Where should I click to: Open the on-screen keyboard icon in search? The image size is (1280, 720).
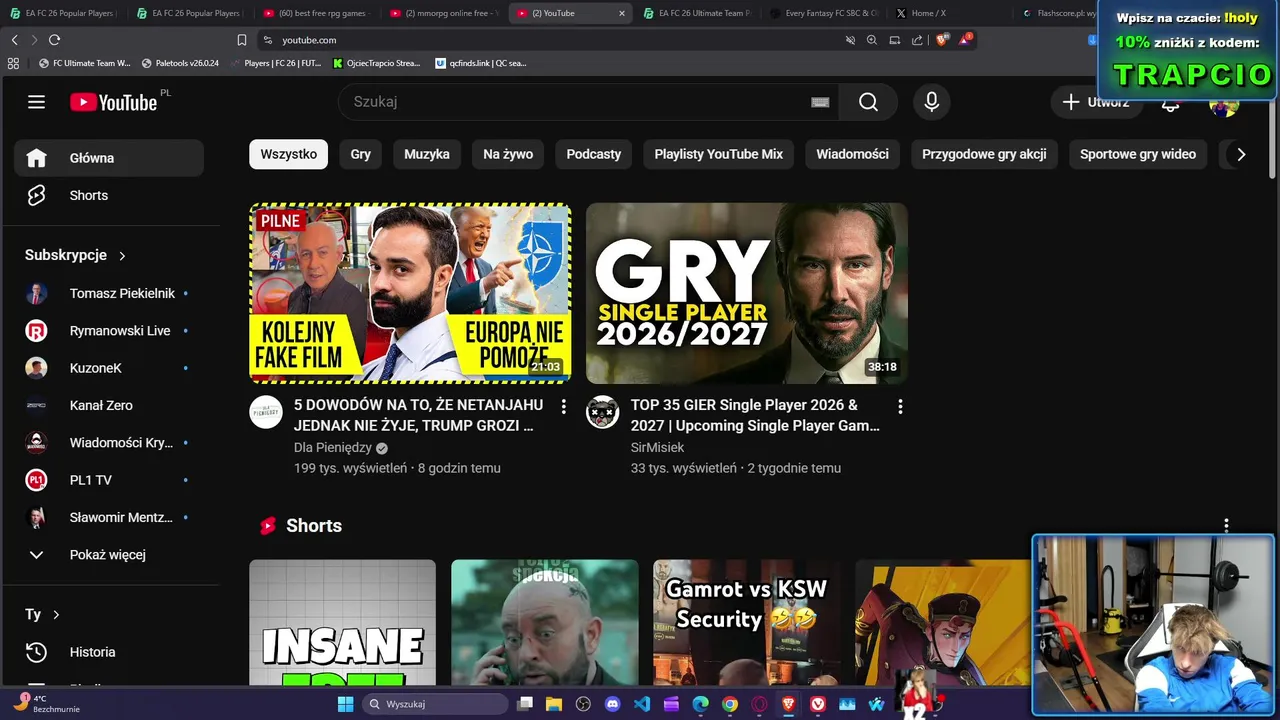[x=820, y=102]
